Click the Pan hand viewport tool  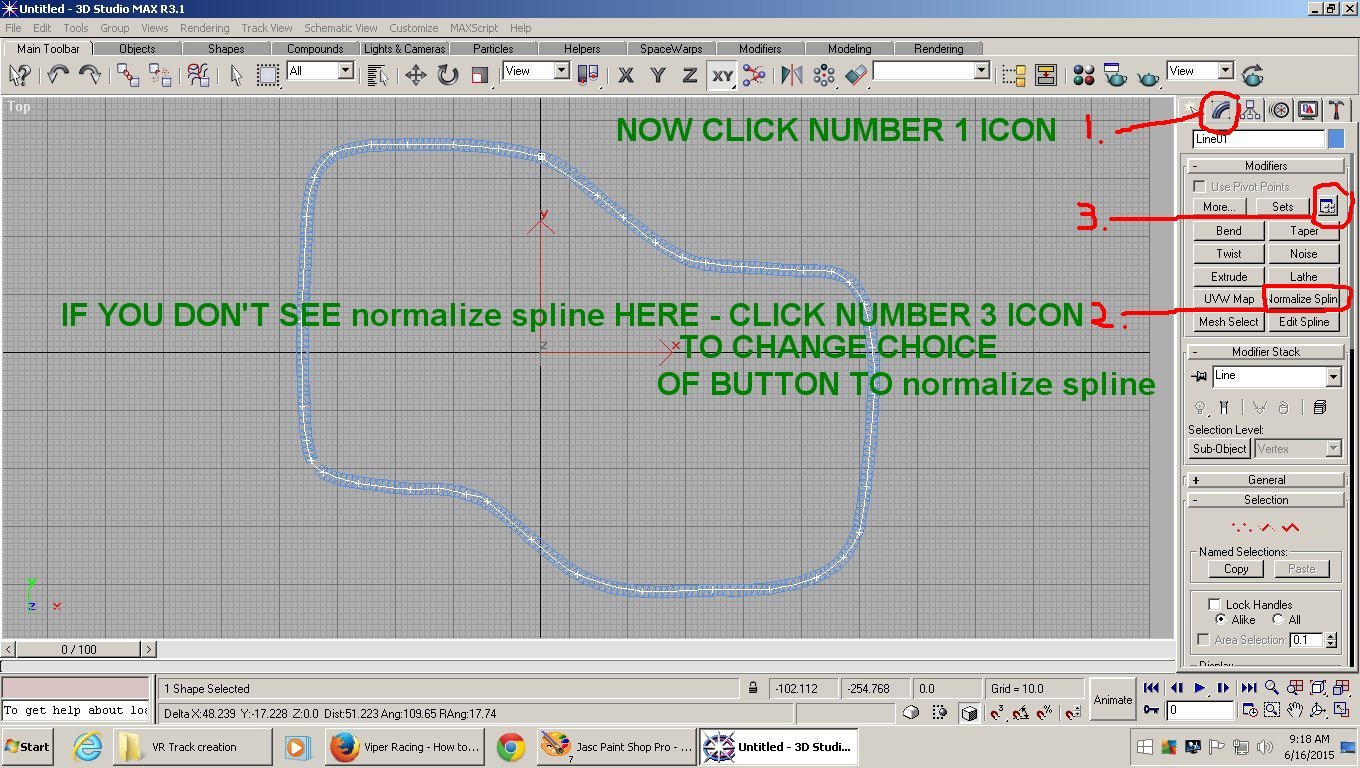pos(1295,710)
